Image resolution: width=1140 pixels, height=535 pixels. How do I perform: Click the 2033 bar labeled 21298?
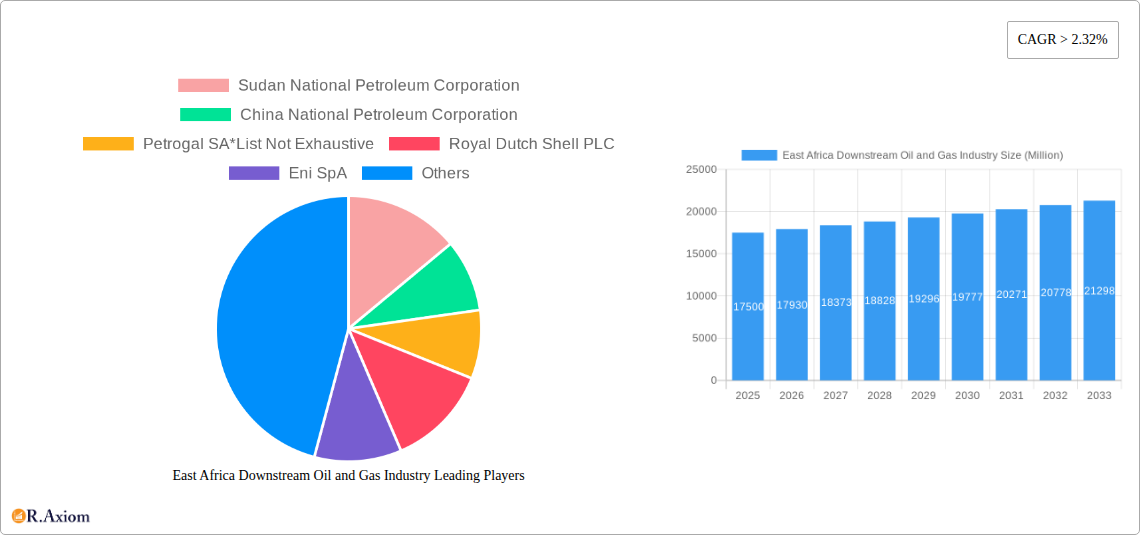[x=1099, y=290]
